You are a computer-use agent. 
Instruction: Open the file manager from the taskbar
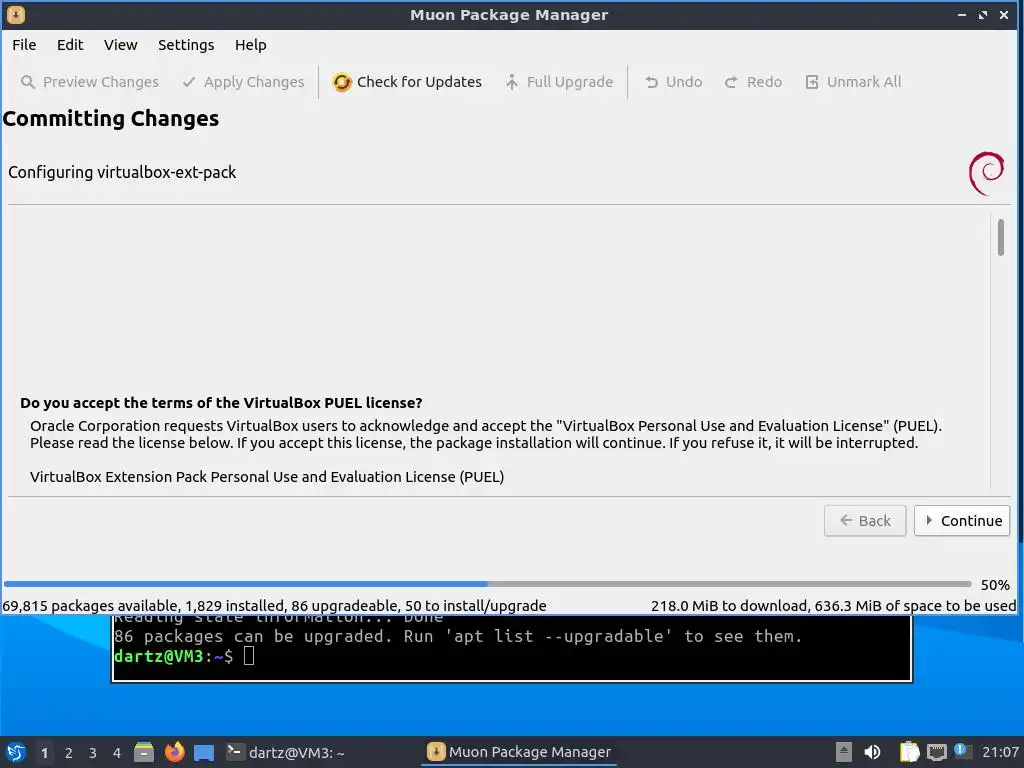point(144,752)
